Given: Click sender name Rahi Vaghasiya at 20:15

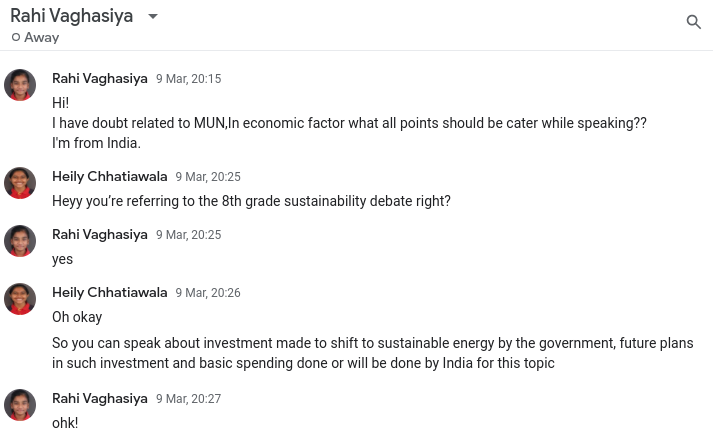Looking at the screenshot, I should point(99,79).
